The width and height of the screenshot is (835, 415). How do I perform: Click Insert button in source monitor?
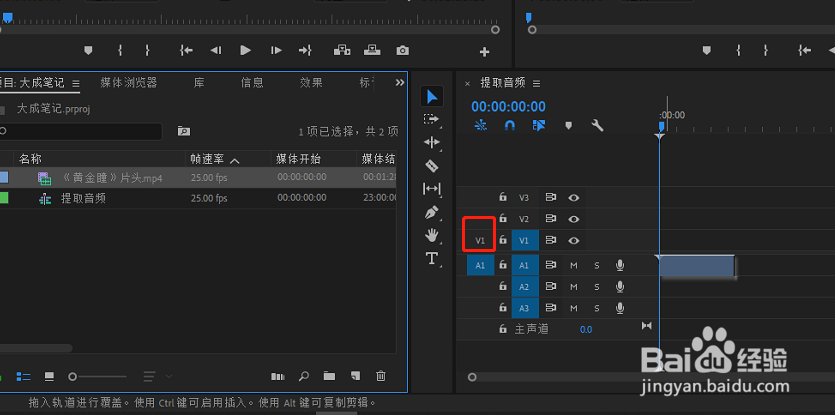click(342, 51)
